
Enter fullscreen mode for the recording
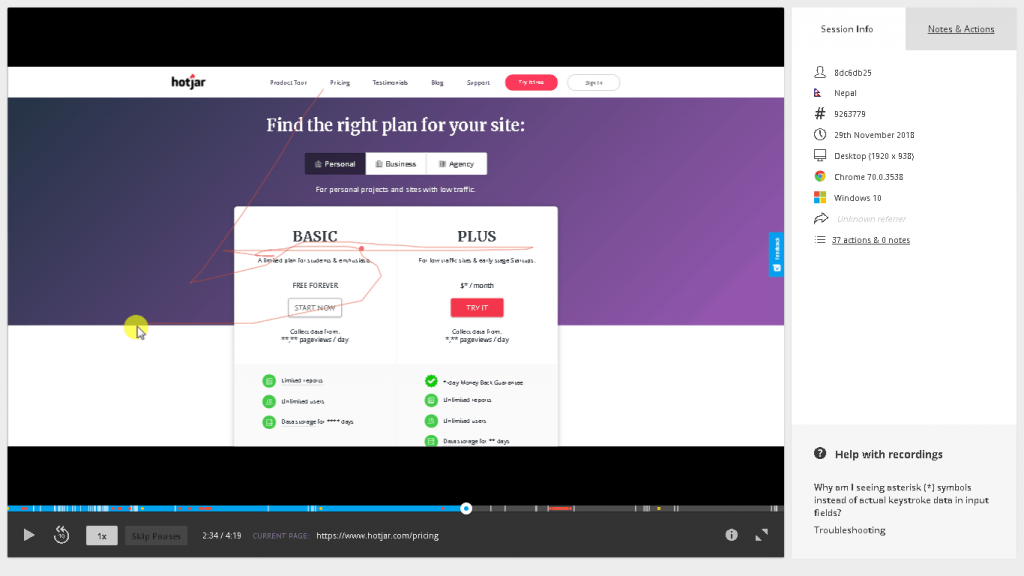point(761,535)
